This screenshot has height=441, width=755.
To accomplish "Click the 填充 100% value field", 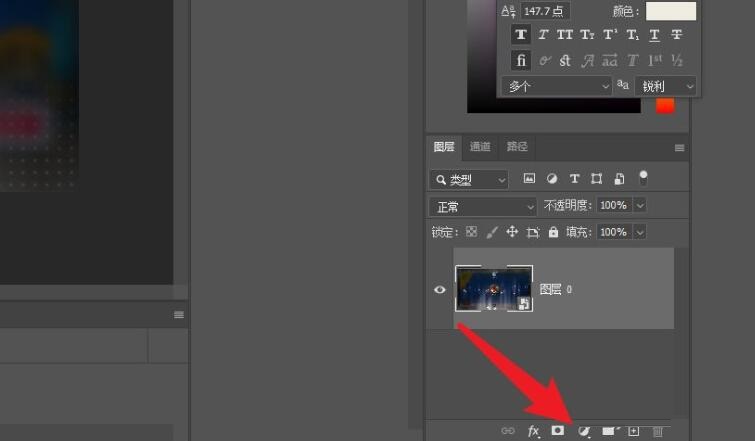I will [614, 233].
